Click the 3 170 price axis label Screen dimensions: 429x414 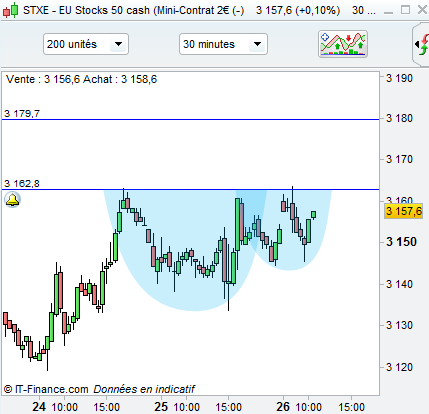399,159
